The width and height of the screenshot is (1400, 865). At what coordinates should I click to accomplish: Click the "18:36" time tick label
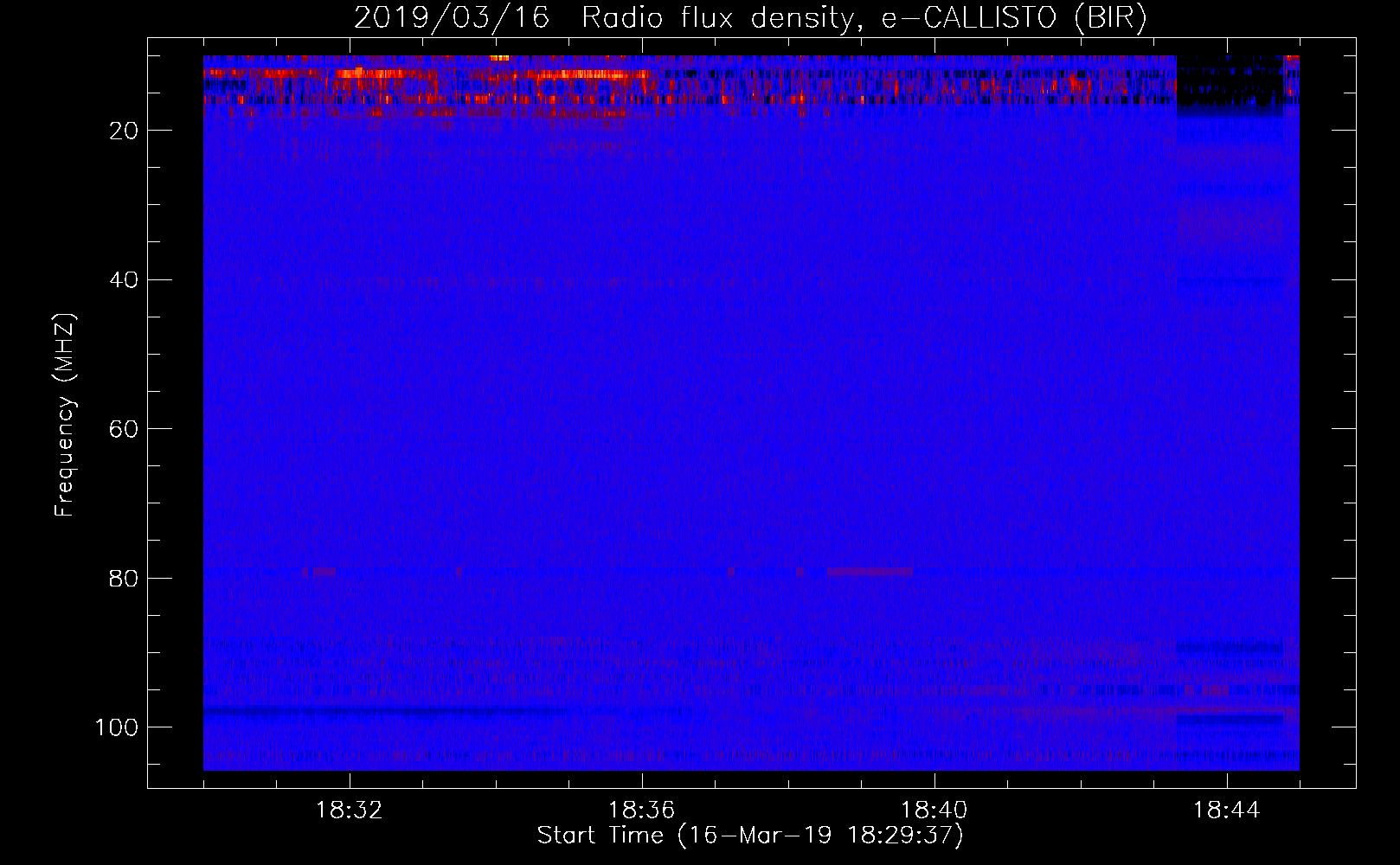[642, 811]
